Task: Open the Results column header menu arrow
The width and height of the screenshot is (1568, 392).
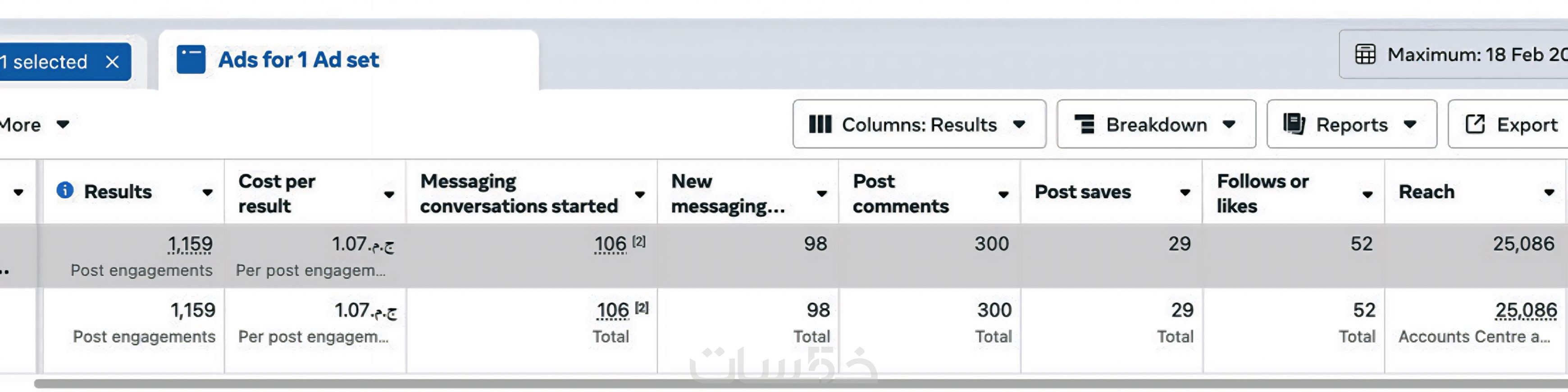Action: (x=208, y=192)
